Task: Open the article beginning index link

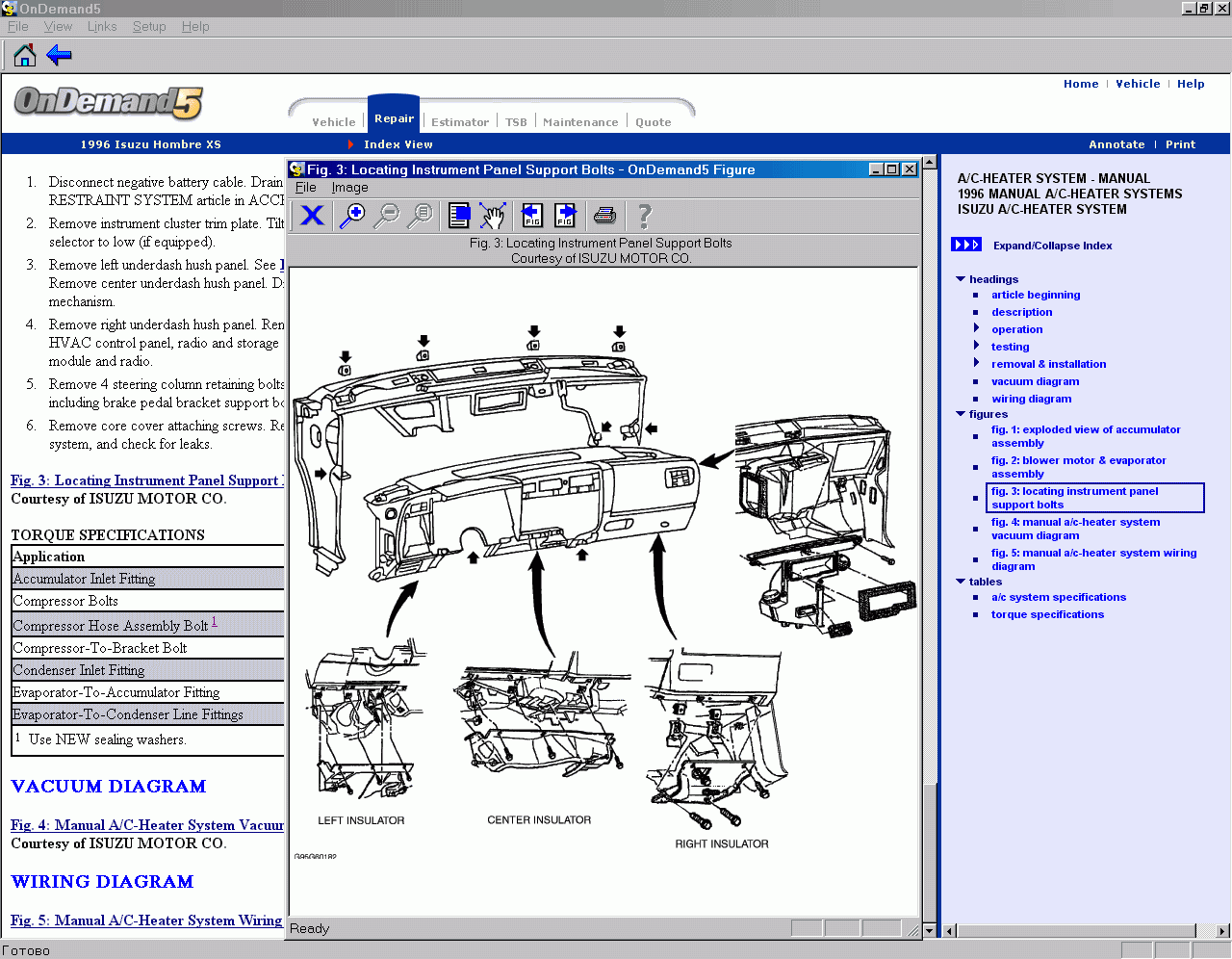Action: [x=1036, y=295]
